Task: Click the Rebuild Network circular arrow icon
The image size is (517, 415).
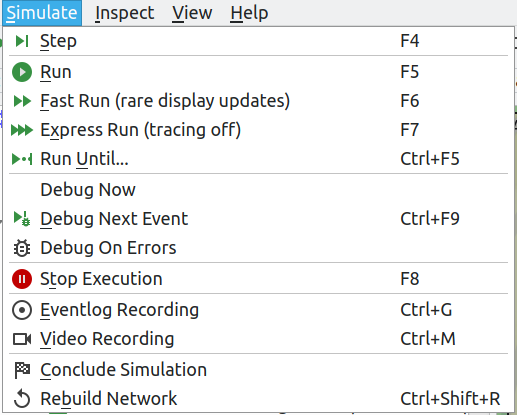Action: pos(22,399)
